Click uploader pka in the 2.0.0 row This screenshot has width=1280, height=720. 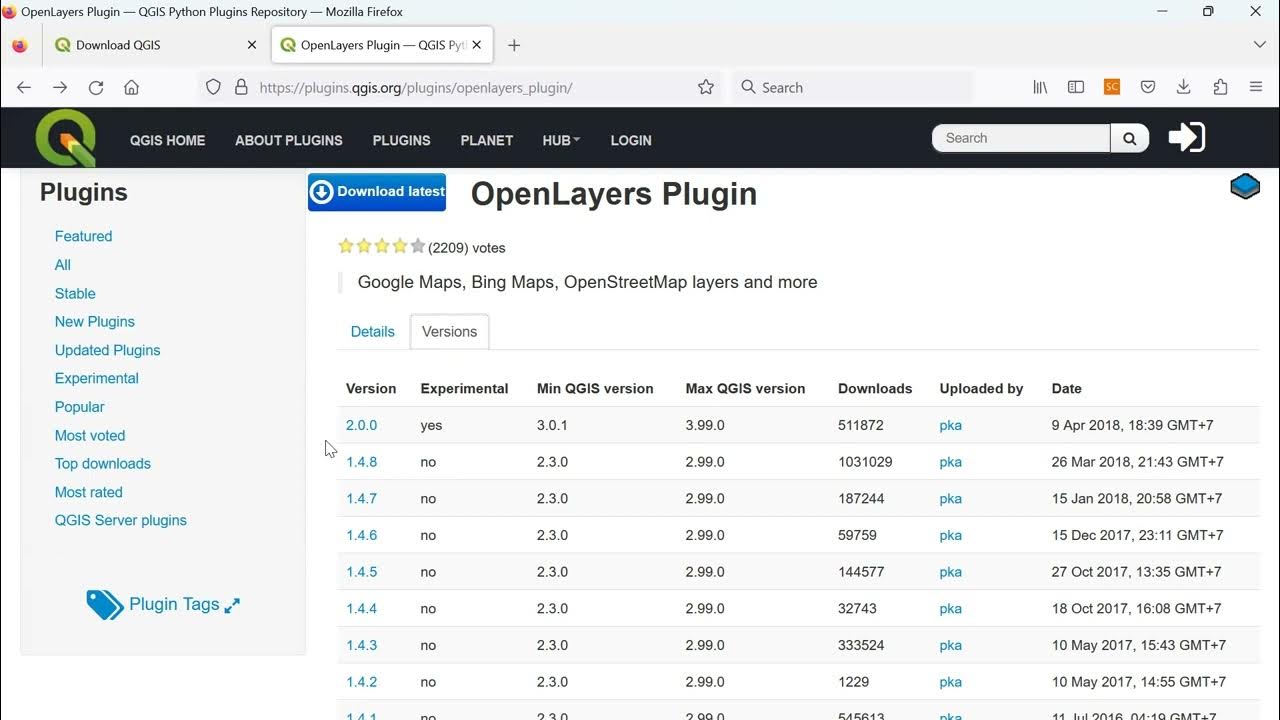[x=950, y=426]
